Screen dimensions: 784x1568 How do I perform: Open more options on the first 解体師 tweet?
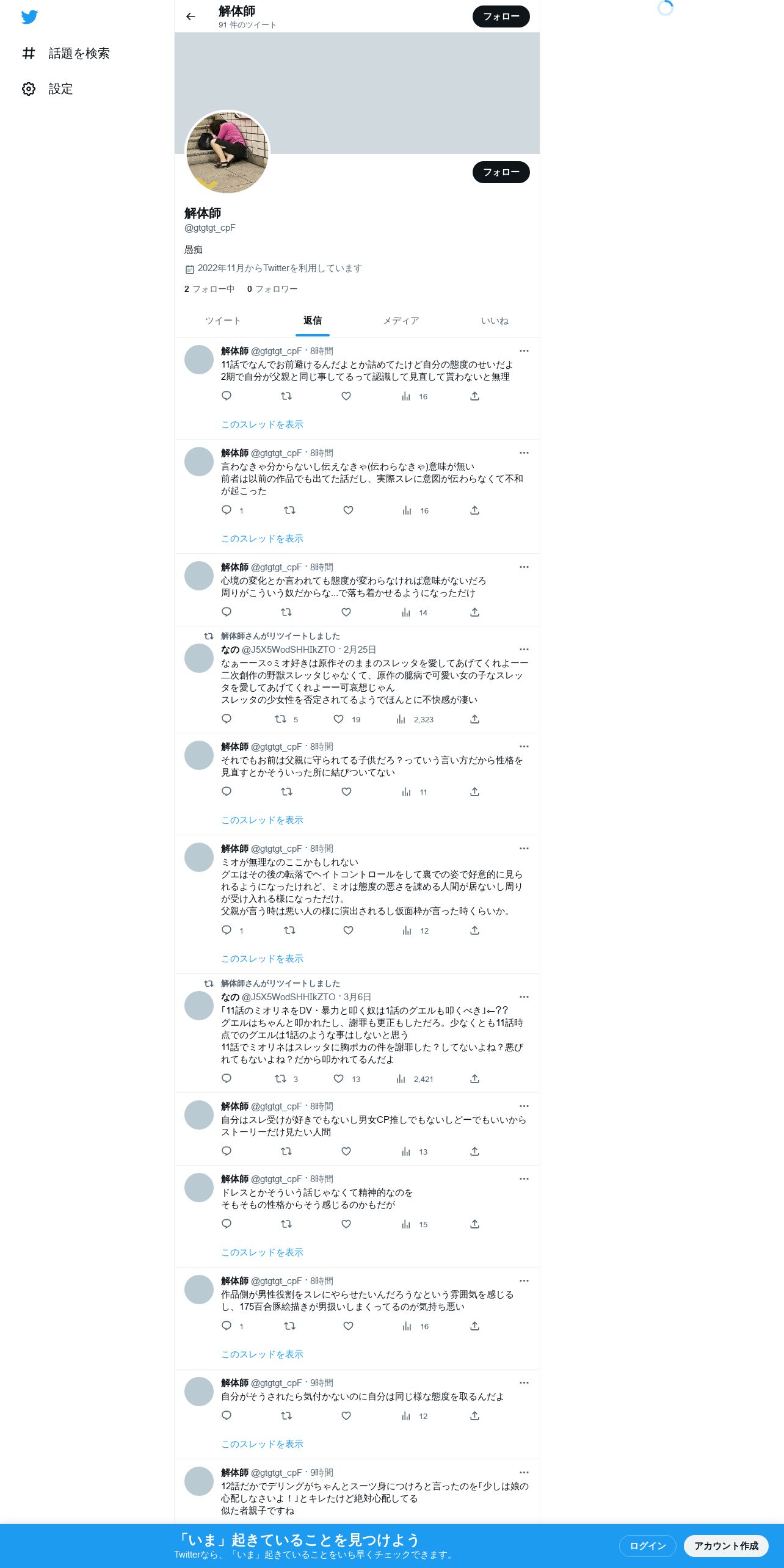click(524, 351)
